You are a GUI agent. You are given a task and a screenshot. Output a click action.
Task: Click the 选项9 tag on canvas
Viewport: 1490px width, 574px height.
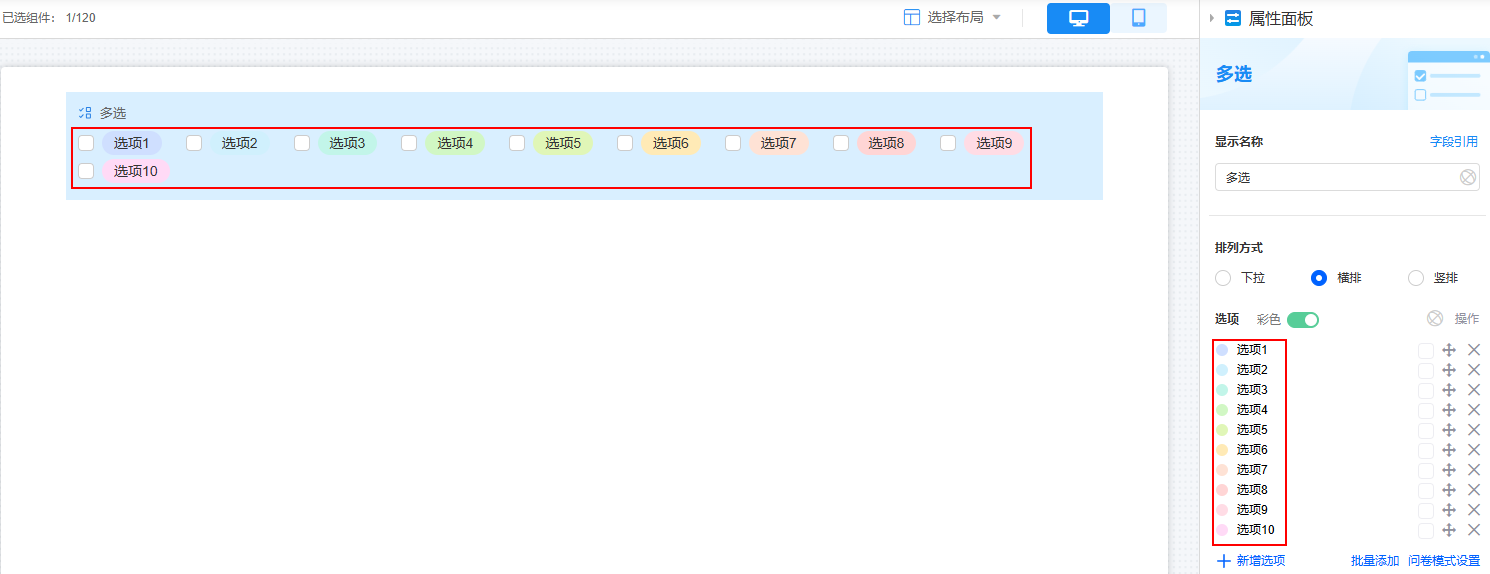[x=994, y=143]
